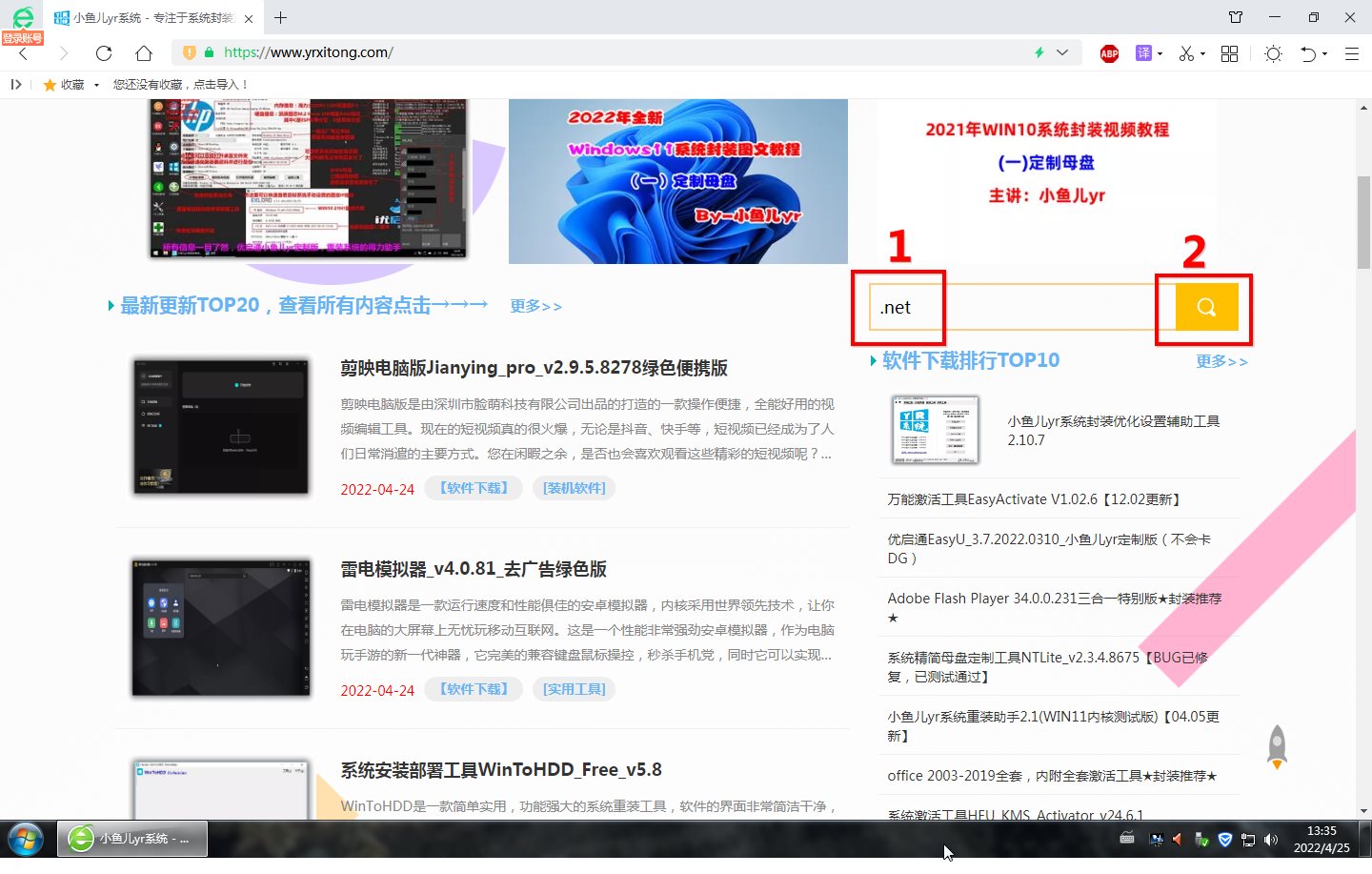The image size is (1372, 874).
Task: Close the 小鱼儿yr系统 tab
Action: point(249,18)
